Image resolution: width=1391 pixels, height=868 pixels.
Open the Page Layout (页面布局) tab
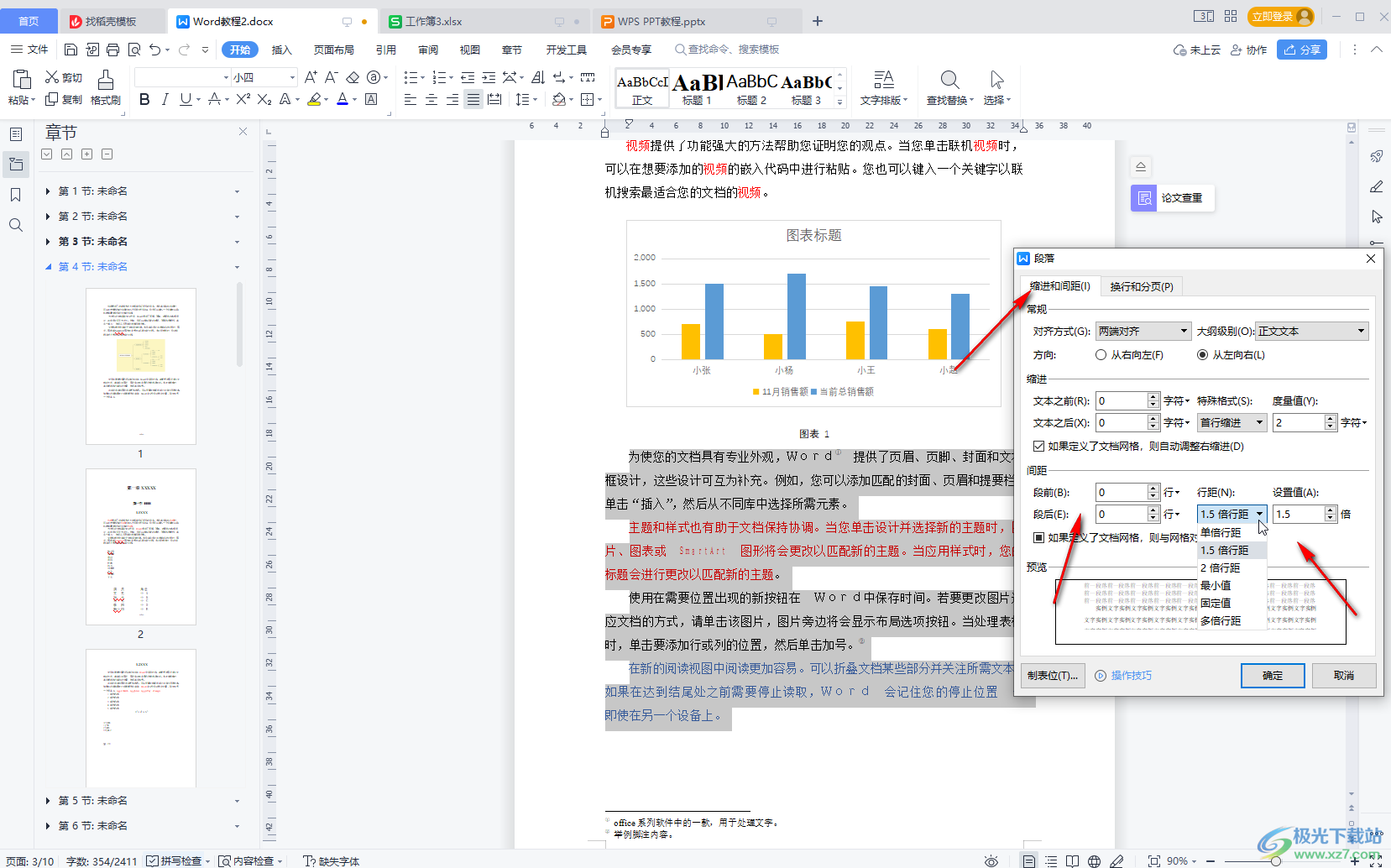pos(333,50)
